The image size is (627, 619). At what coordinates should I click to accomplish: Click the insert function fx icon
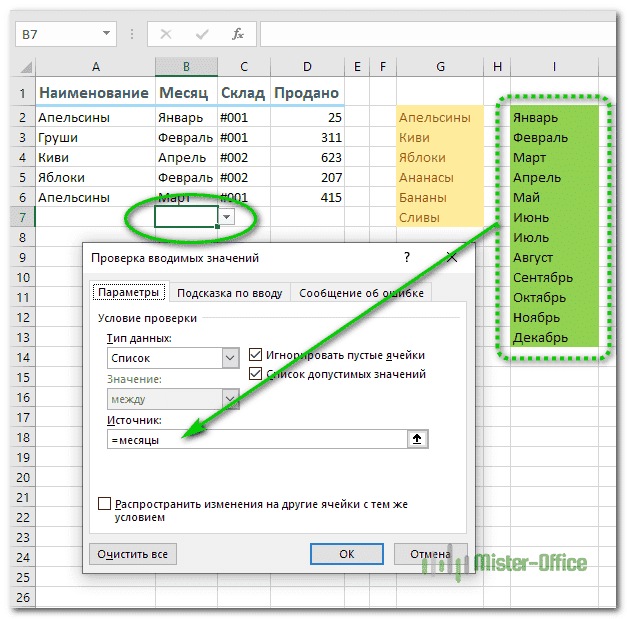[237, 34]
